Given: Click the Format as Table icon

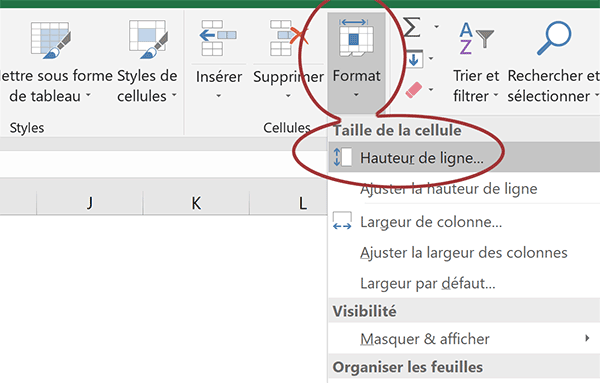Looking at the screenshot, I should [x=51, y=40].
